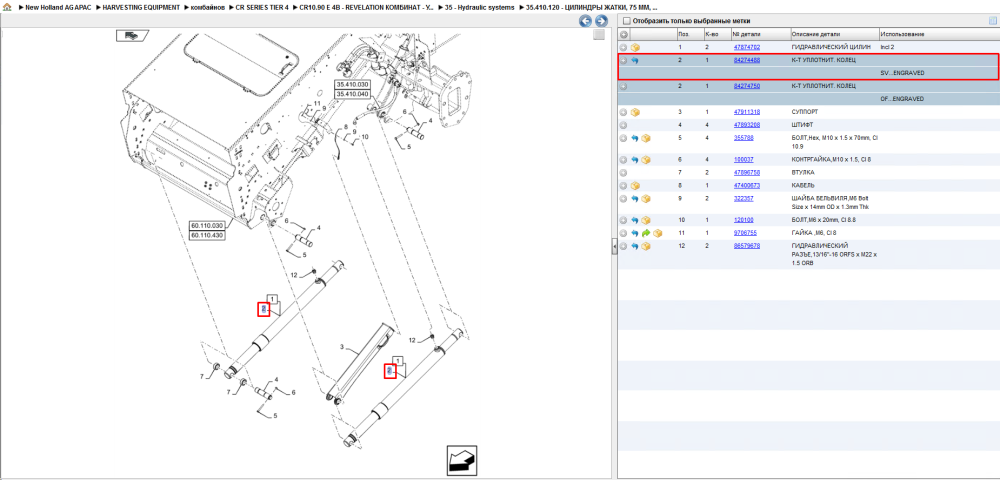Click the blue replacement arrow for part 84274488
This screenshot has height=480, width=1000.
[x=635, y=61]
